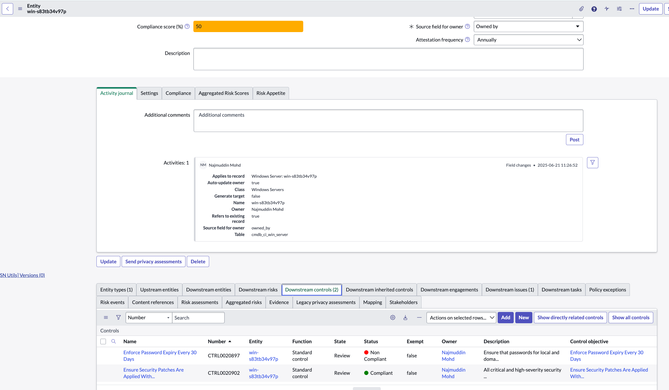Open the Mapping tab
Image resolution: width=669 pixels, height=390 pixels.
tap(372, 302)
